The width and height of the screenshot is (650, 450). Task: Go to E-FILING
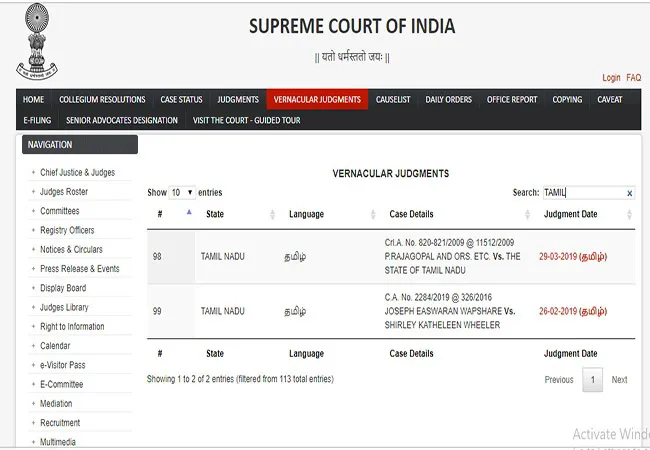point(37,120)
